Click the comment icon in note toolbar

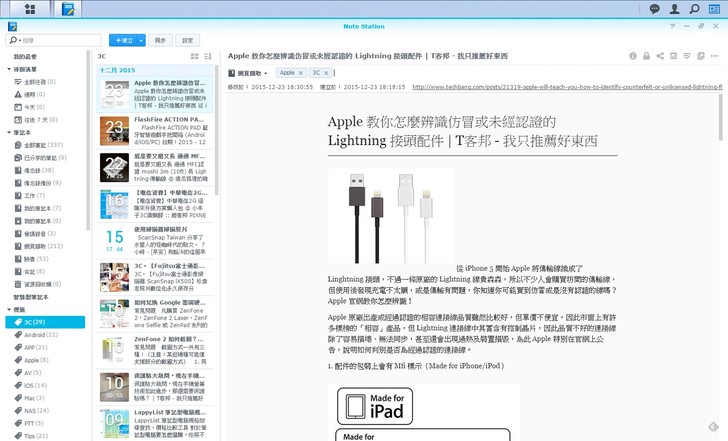click(687, 56)
